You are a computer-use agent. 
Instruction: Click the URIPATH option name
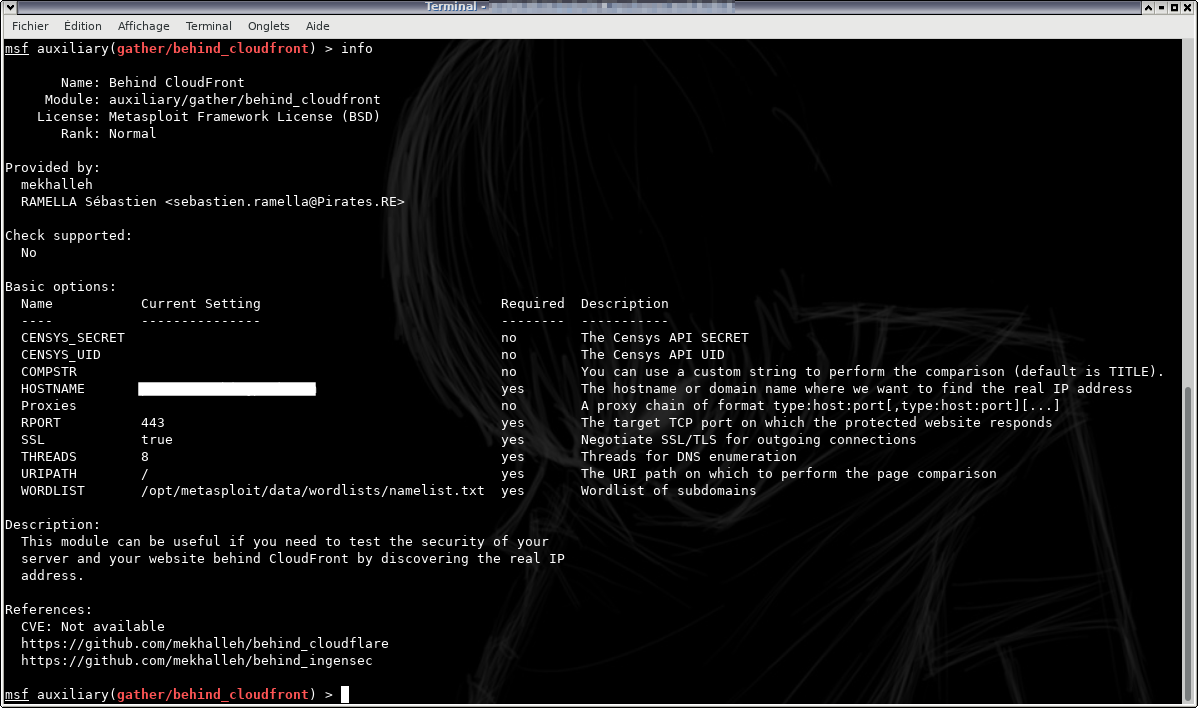click(49, 474)
